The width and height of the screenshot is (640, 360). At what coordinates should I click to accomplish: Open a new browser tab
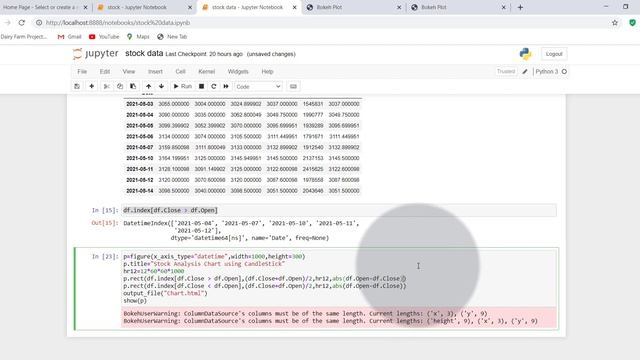[x=520, y=7]
